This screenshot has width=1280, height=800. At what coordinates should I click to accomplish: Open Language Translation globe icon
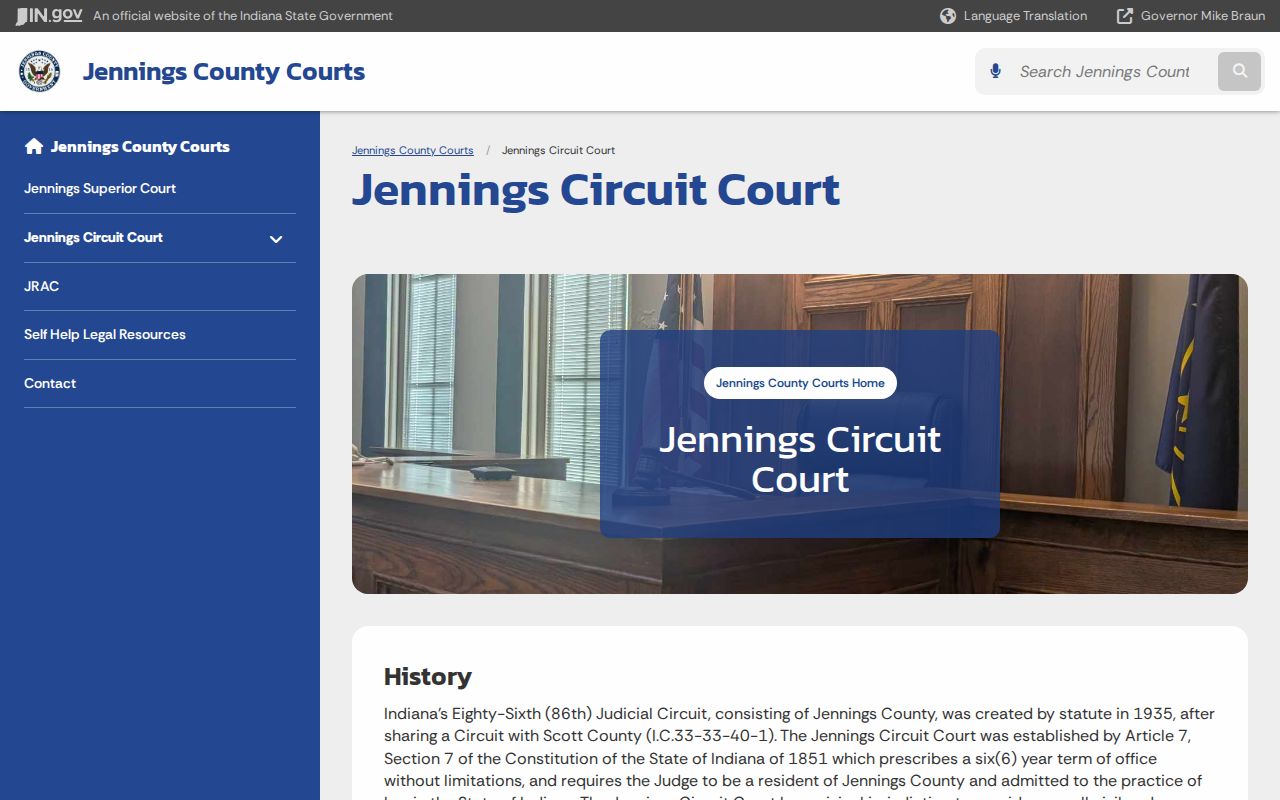pyautogui.click(x=948, y=16)
